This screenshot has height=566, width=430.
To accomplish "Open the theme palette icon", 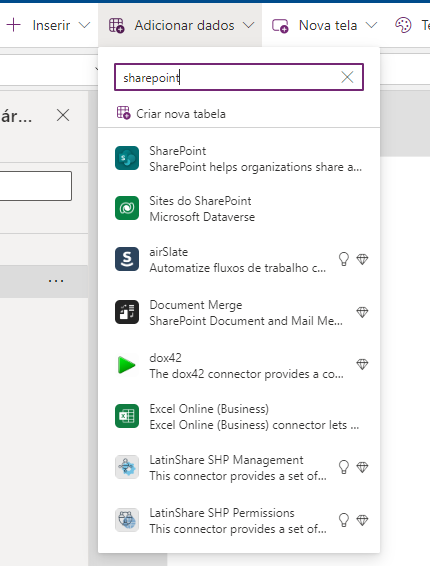I will 403,25.
